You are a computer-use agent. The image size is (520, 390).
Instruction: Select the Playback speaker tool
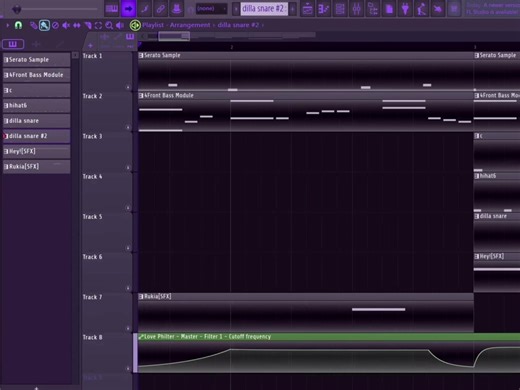point(120,25)
